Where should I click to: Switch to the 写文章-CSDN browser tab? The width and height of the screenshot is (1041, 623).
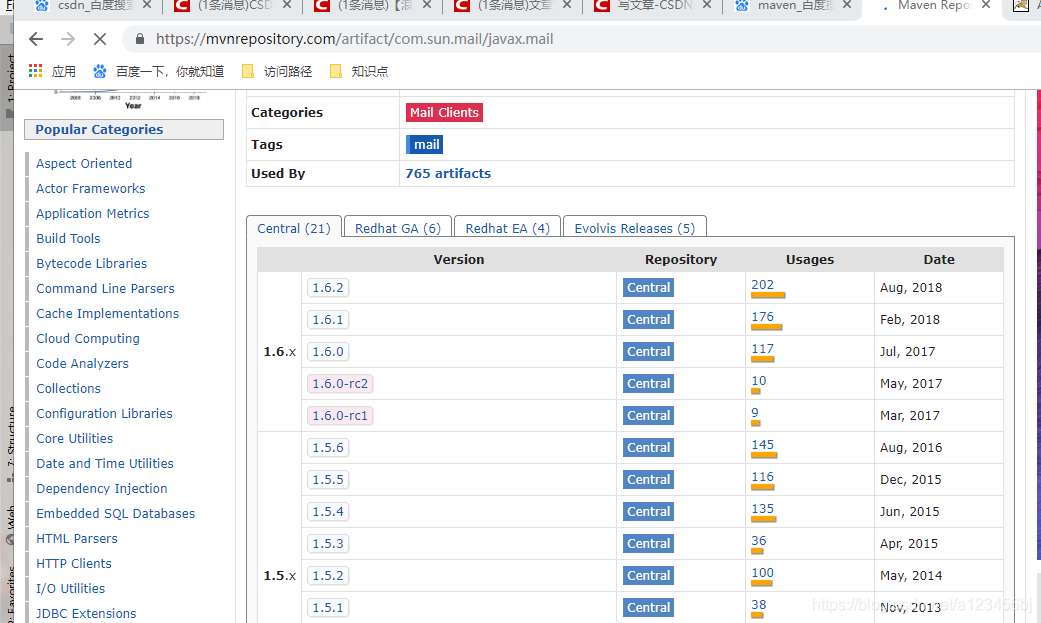[644, 6]
